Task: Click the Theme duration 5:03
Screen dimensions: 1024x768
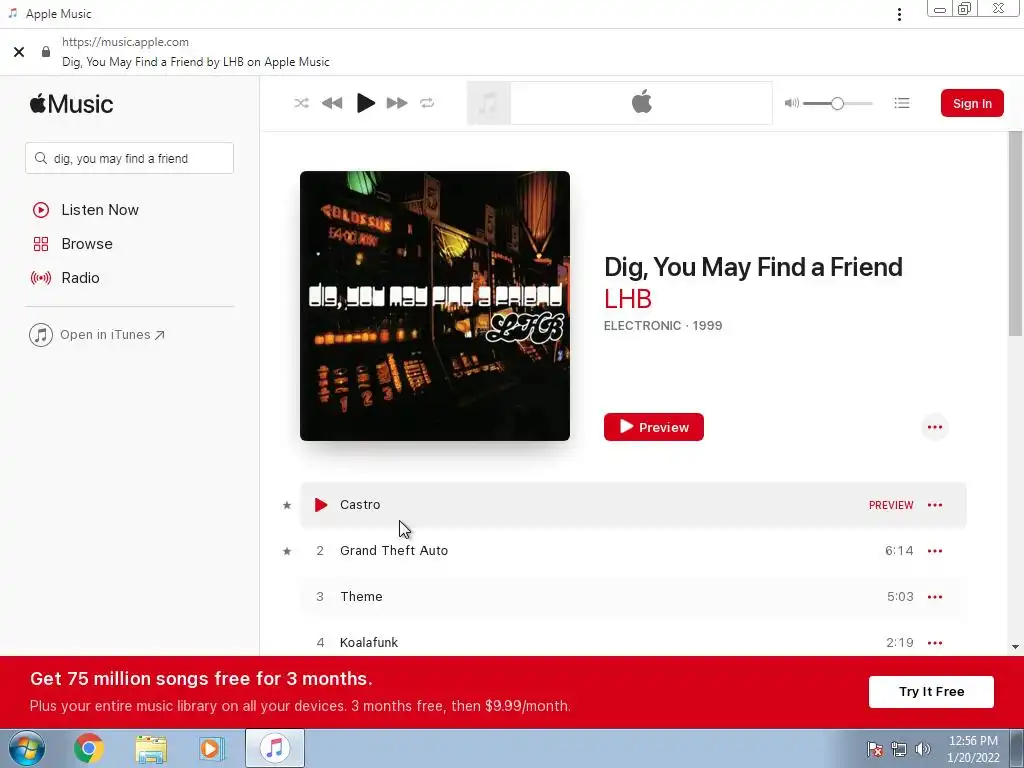Action: [900, 596]
